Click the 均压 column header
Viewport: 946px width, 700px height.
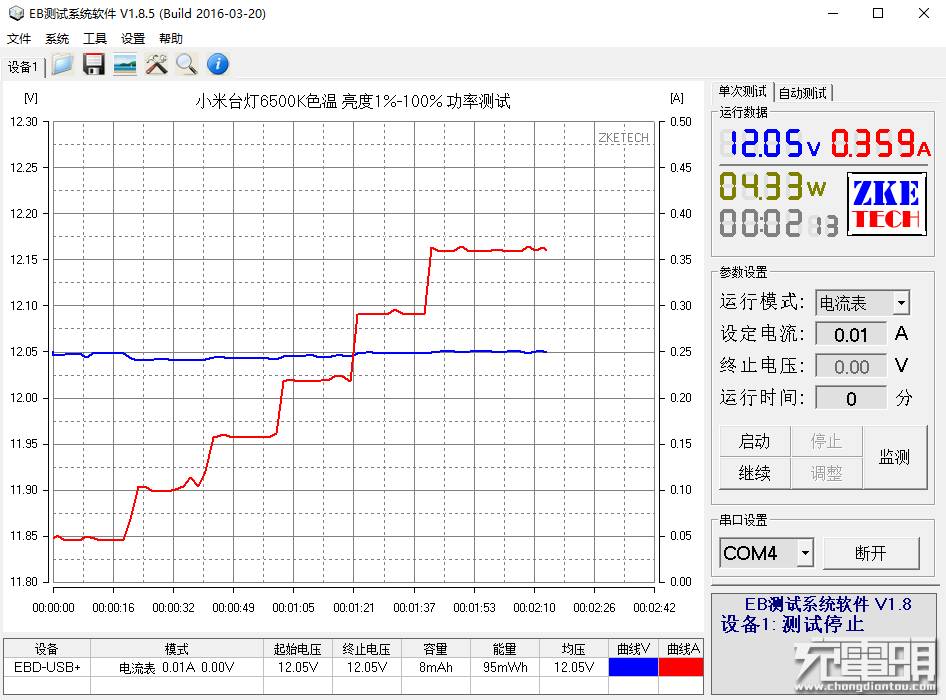point(574,649)
